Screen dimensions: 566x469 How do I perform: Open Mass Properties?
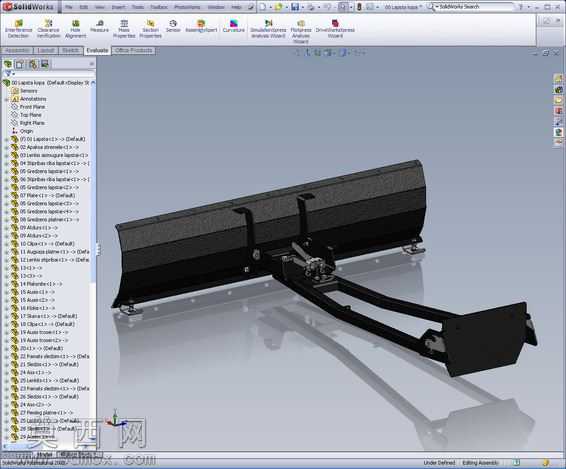[x=124, y=29]
